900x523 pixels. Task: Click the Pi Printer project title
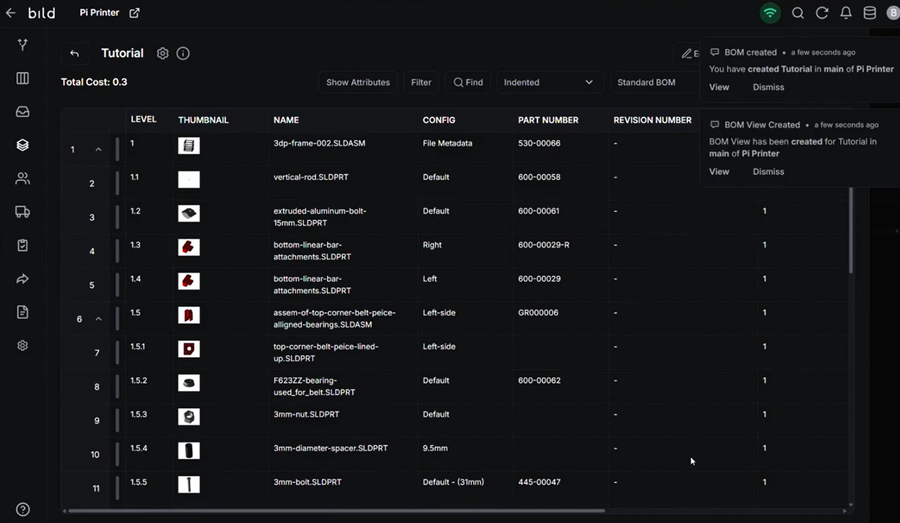pyautogui.click(x=99, y=13)
